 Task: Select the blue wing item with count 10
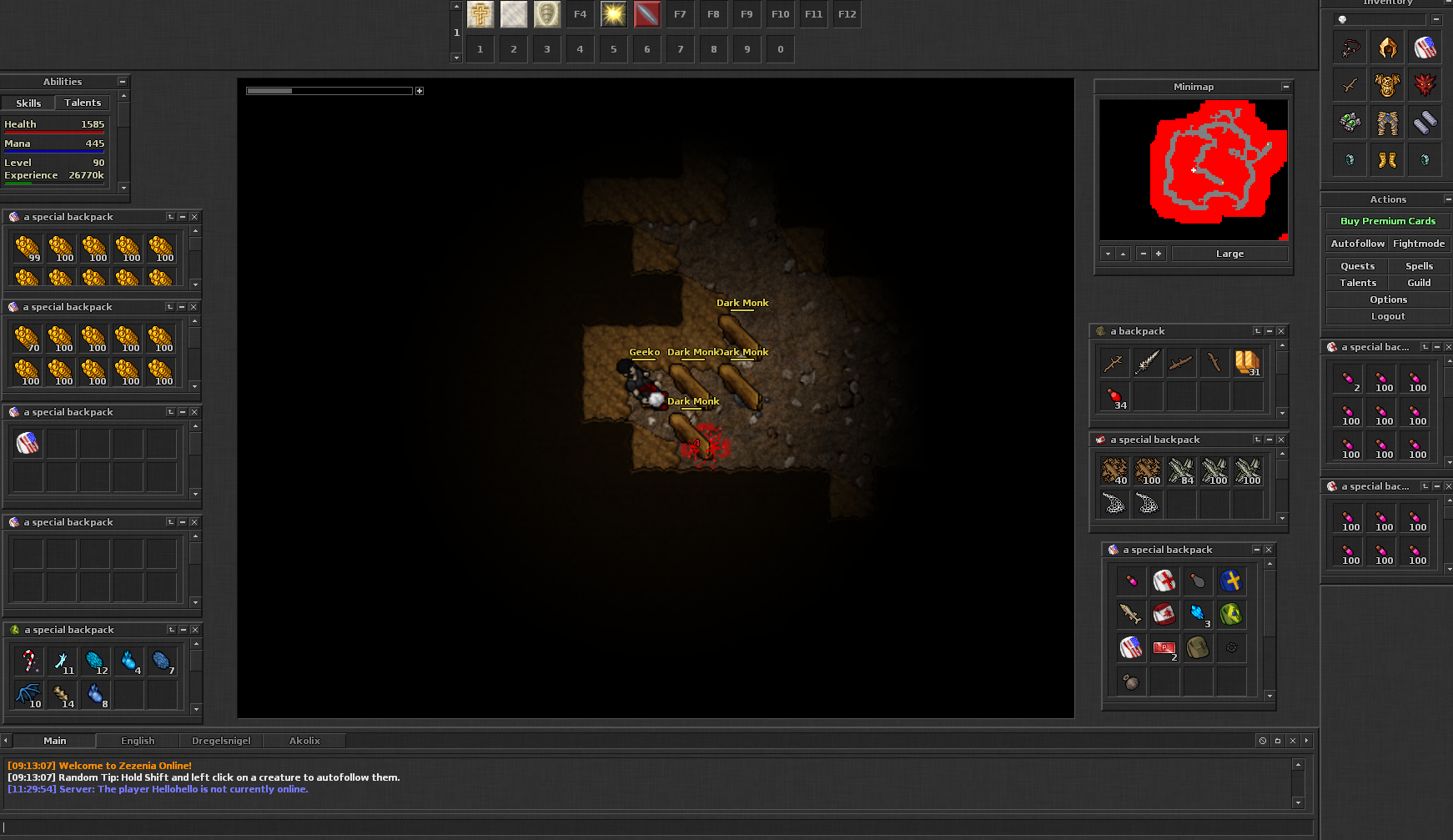[29, 694]
